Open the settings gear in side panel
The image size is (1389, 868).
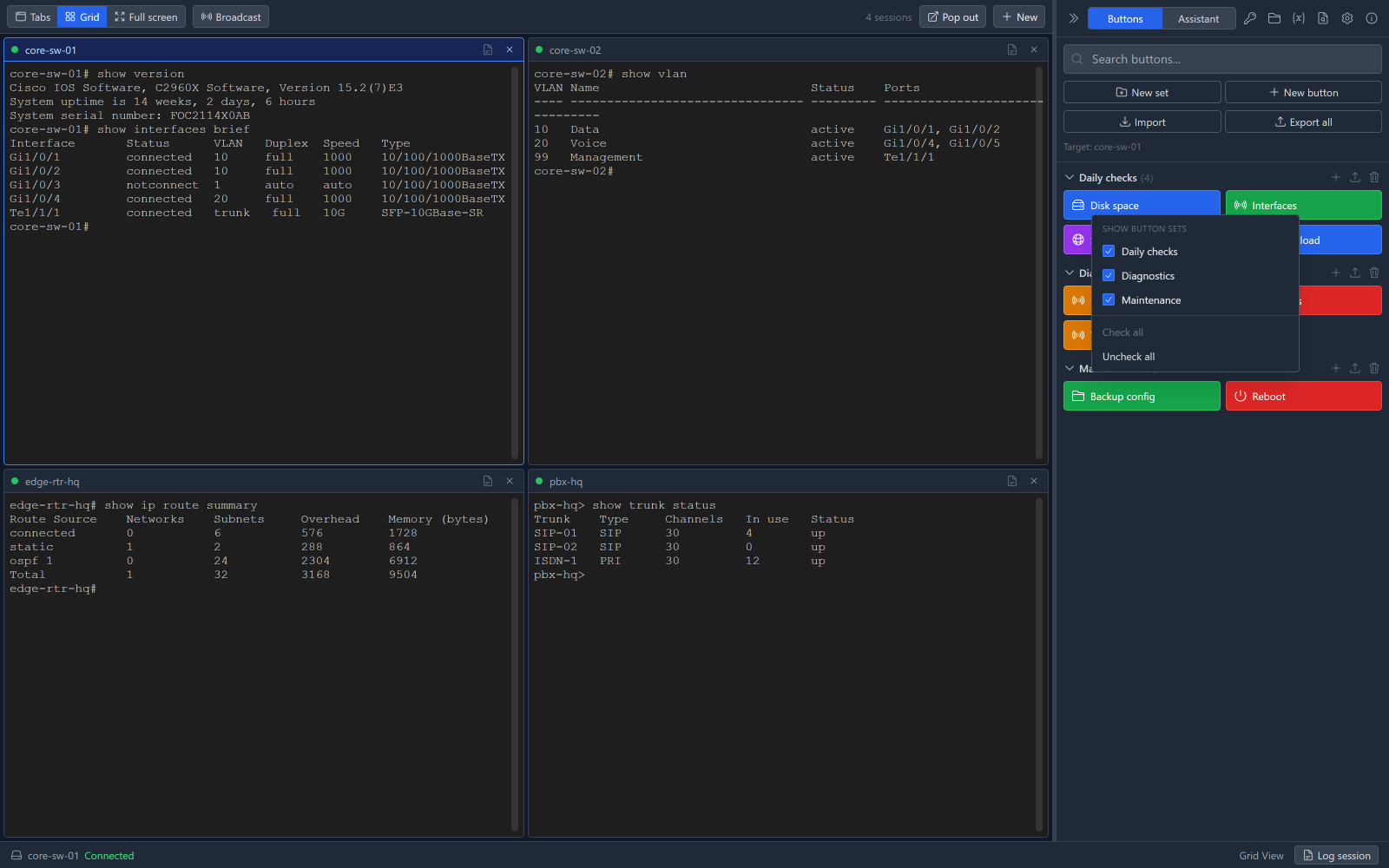click(1347, 18)
